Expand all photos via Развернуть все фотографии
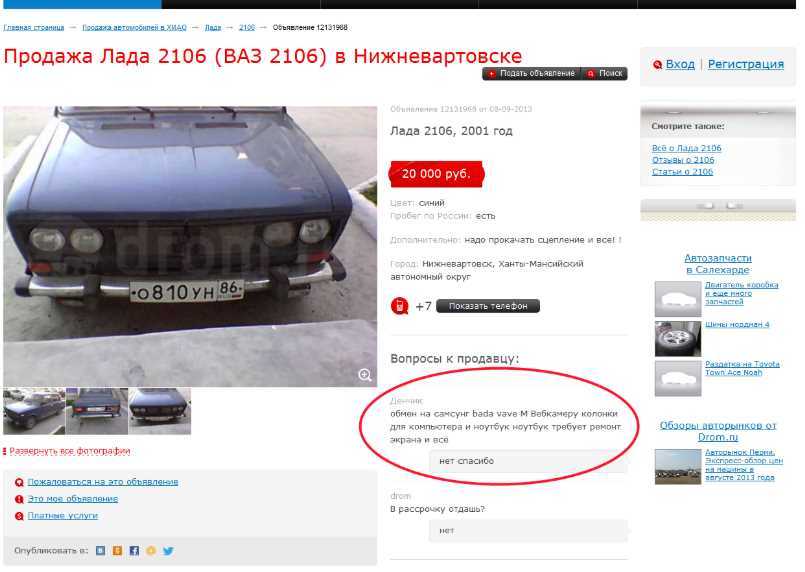This screenshot has height=572, width=805. (69, 451)
